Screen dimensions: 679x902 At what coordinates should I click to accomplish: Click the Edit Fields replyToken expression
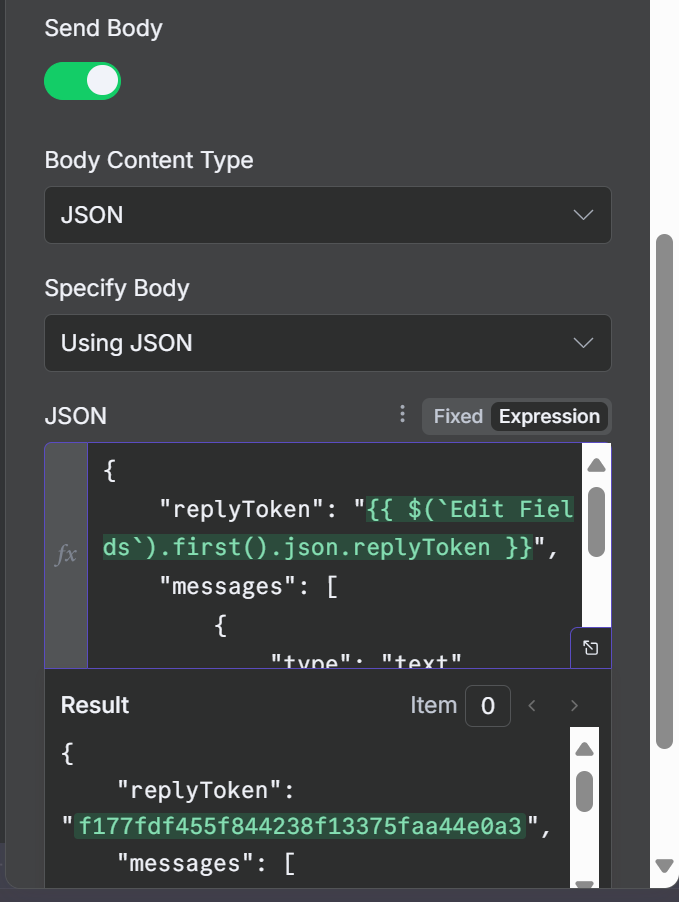click(338, 529)
